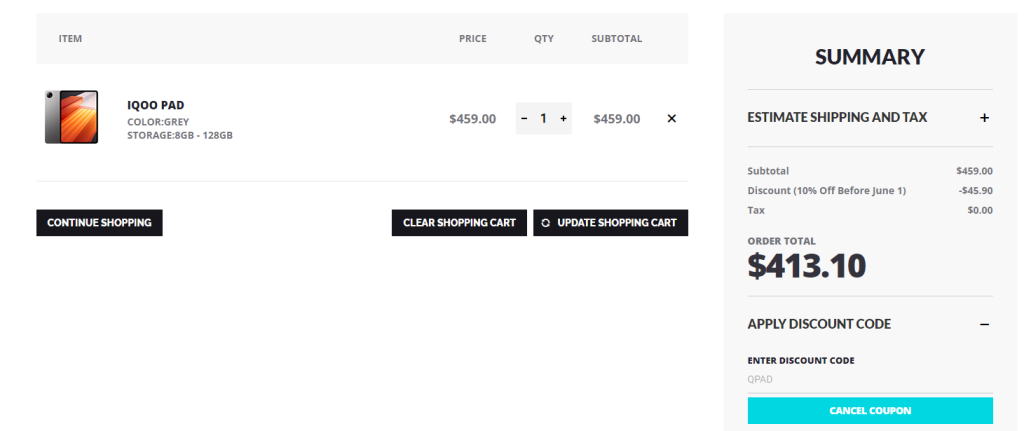This screenshot has width=1024, height=431.
Task: Click the Summary panel heading
Action: (x=869, y=57)
